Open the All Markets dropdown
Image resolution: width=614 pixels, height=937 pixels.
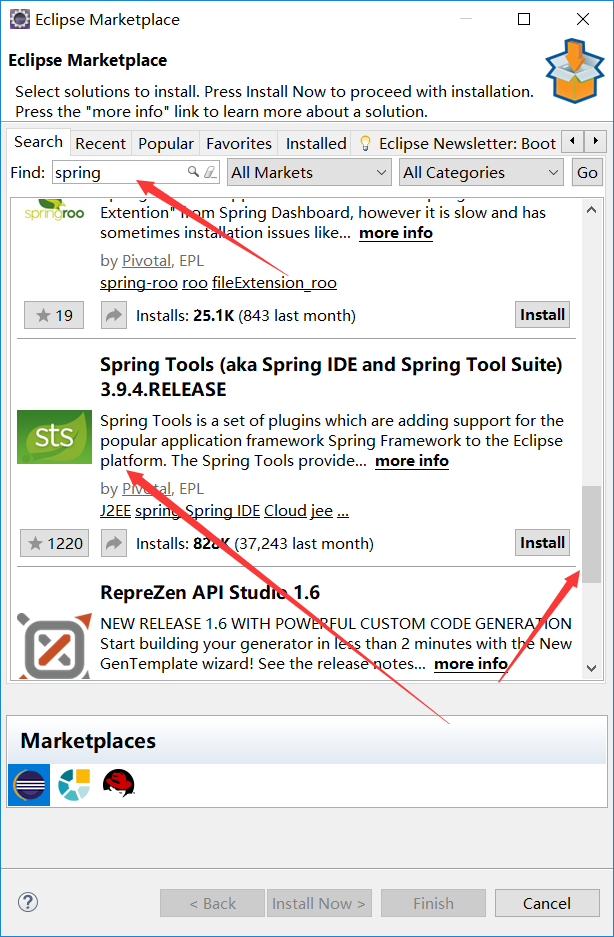[x=309, y=173]
